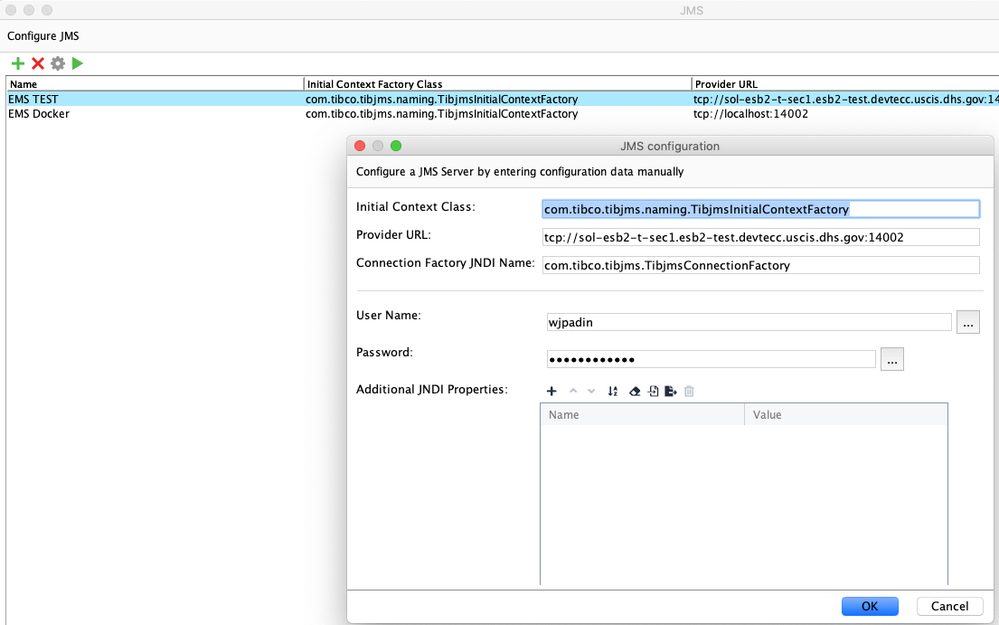Open settings with the gray gear icon
Image resolution: width=999 pixels, height=625 pixels.
click(x=58, y=64)
